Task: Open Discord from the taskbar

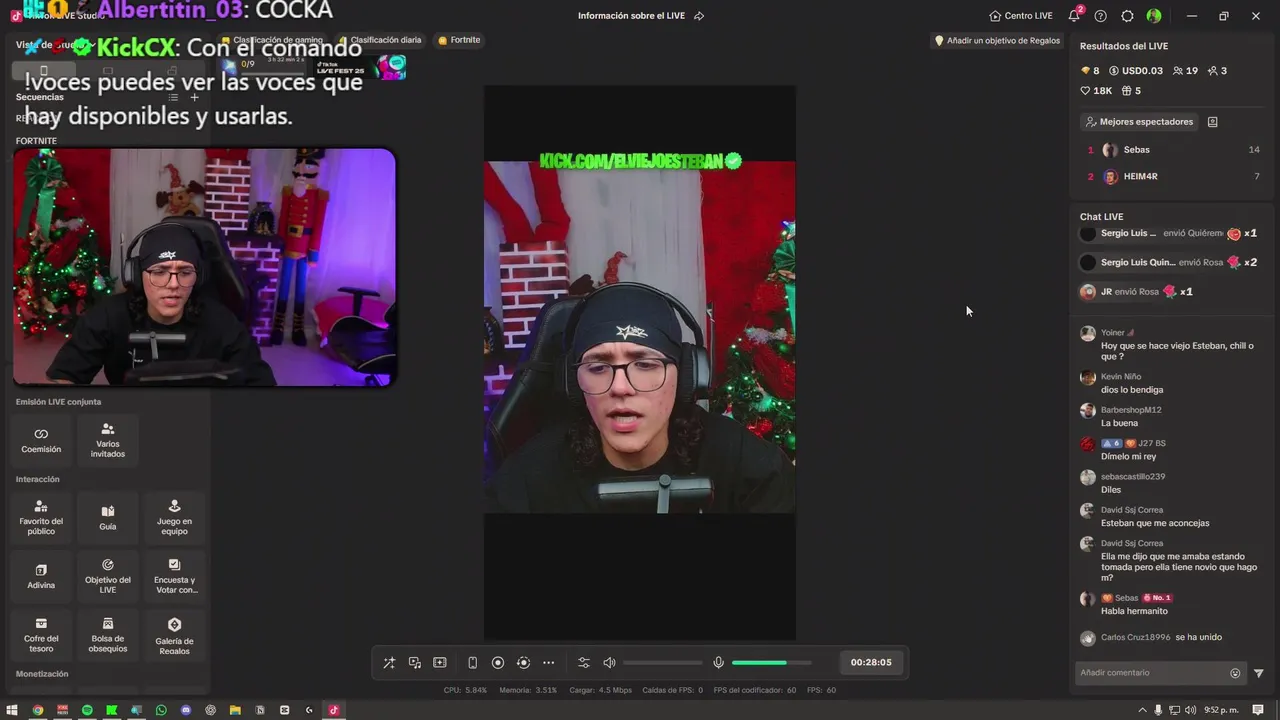Action: pyautogui.click(x=186, y=710)
